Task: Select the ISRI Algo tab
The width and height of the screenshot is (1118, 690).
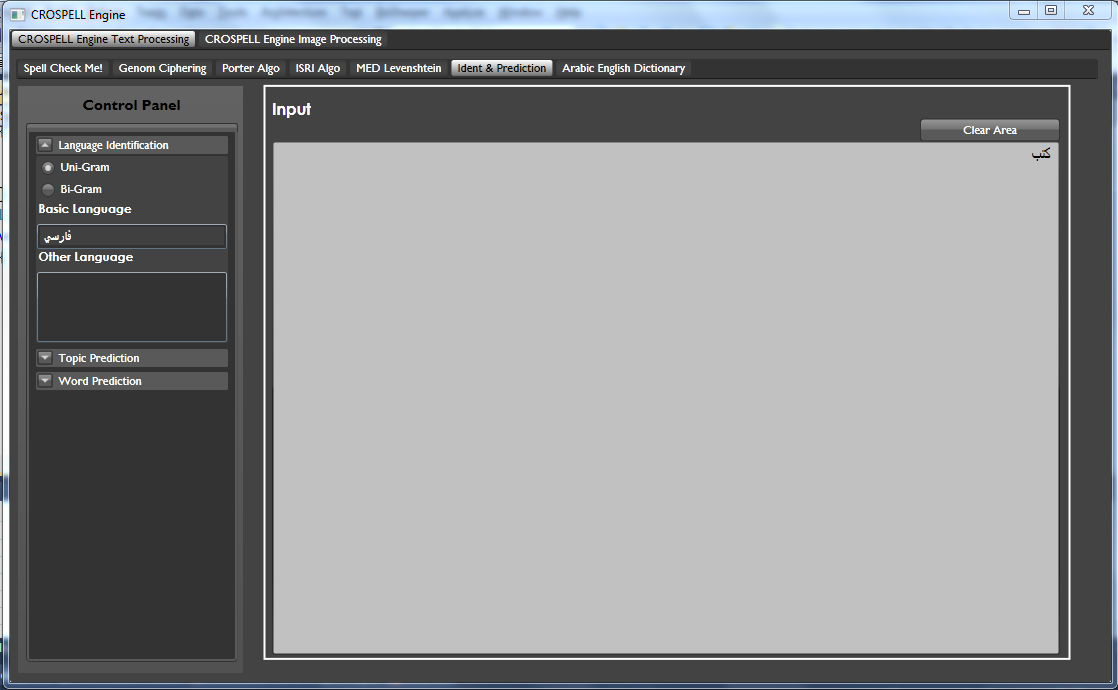Action: (317, 68)
